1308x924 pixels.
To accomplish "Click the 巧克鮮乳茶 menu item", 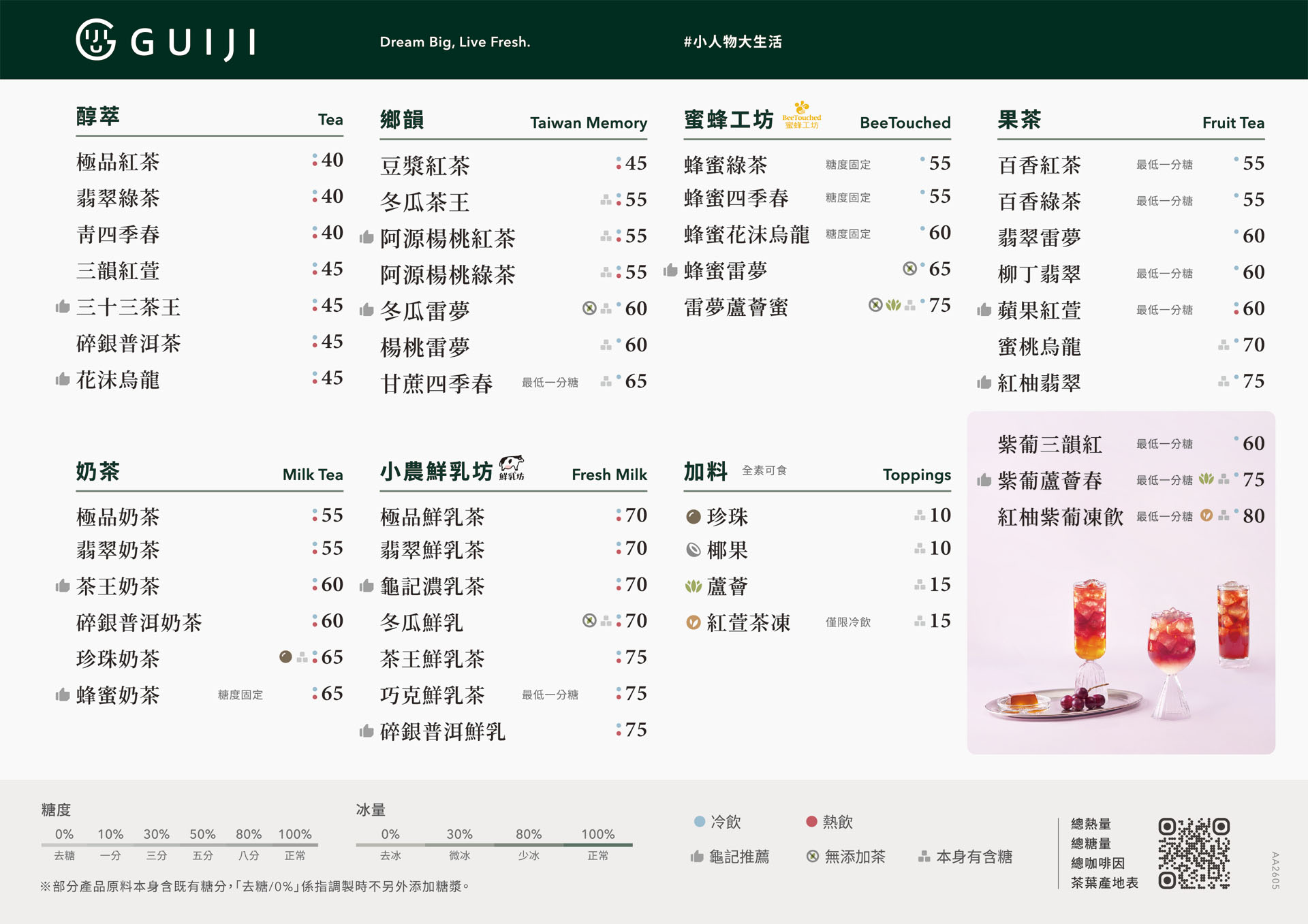I will 433,695.
